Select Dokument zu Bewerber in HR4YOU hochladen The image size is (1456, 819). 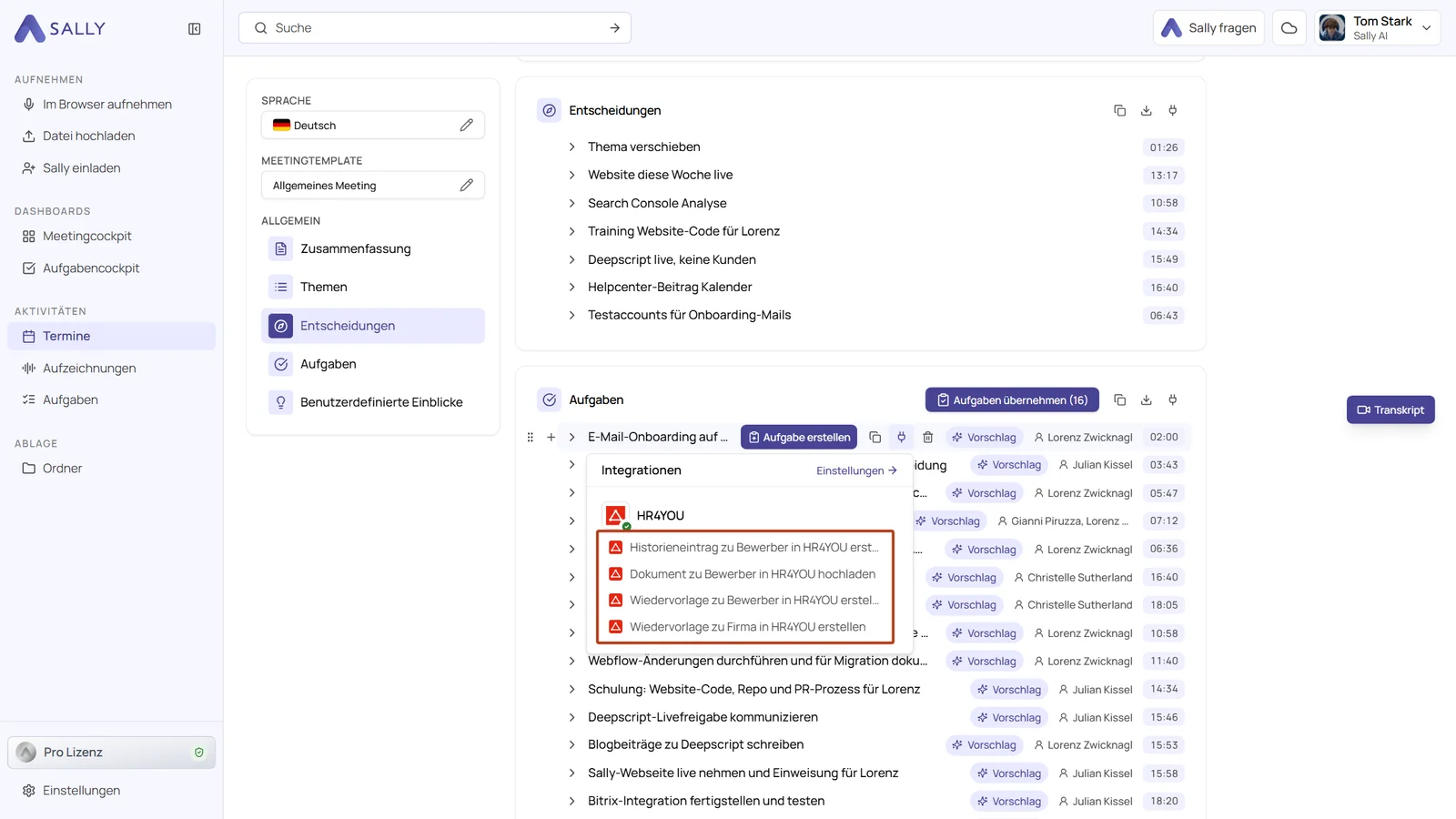pyautogui.click(x=744, y=574)
